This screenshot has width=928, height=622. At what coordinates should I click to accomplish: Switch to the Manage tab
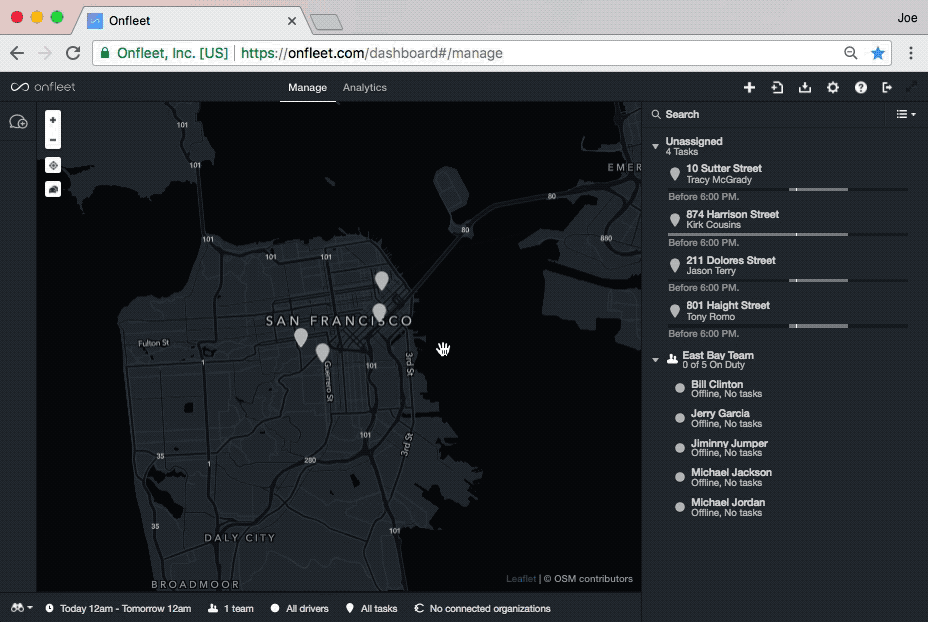pos(307,88)
